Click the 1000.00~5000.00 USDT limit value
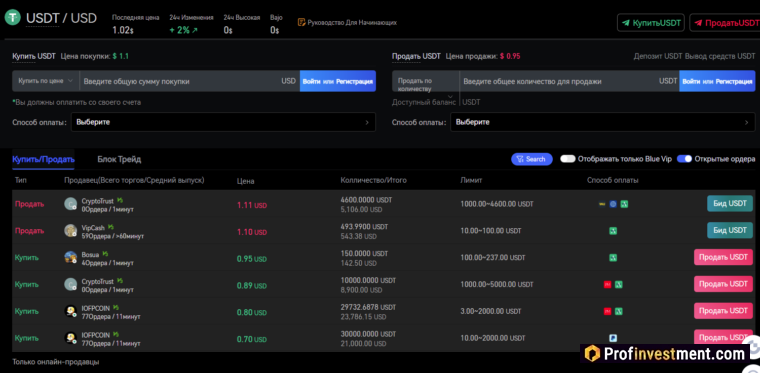 point(497,284)
